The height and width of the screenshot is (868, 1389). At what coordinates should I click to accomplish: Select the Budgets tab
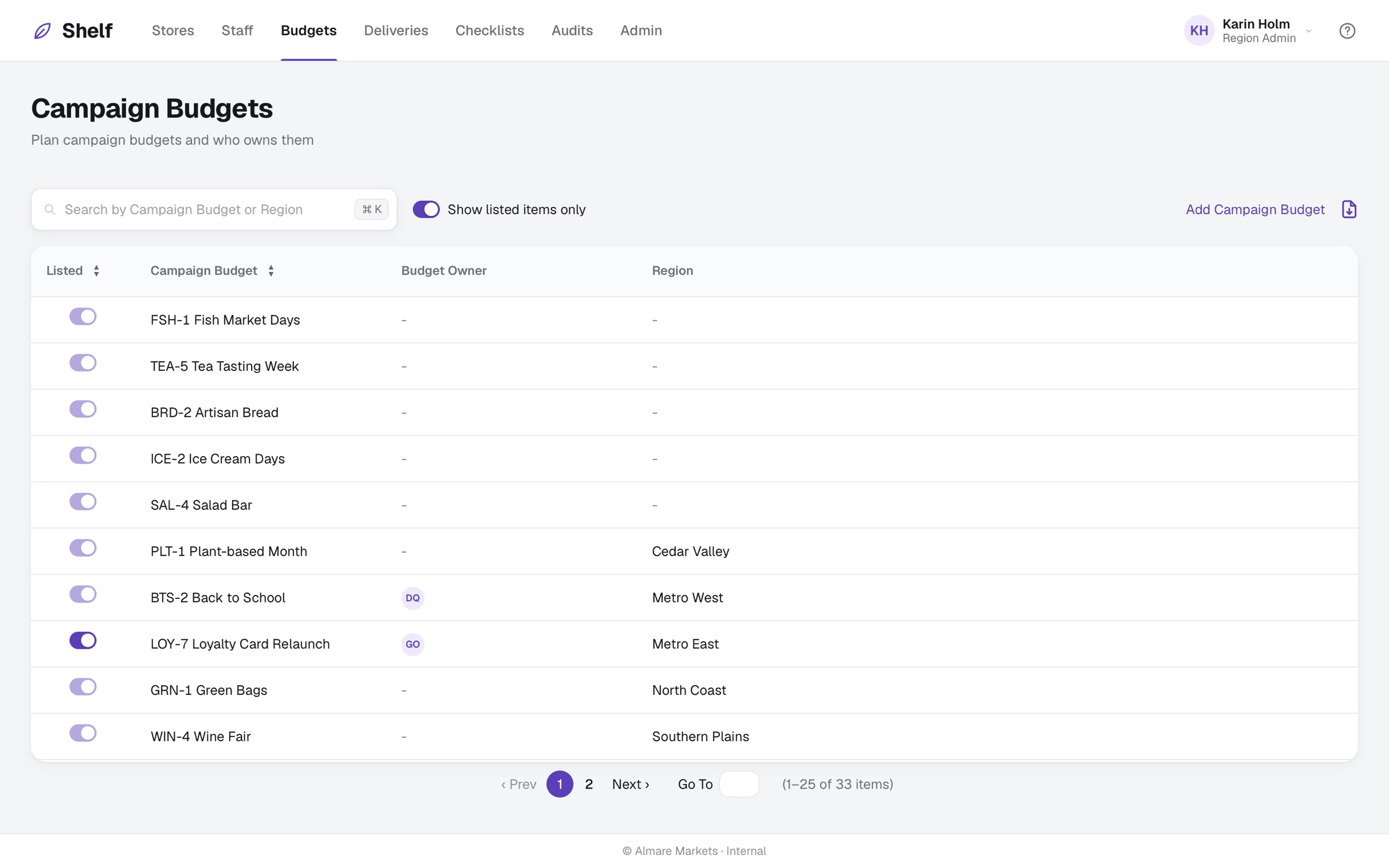[x=308, y=31]
